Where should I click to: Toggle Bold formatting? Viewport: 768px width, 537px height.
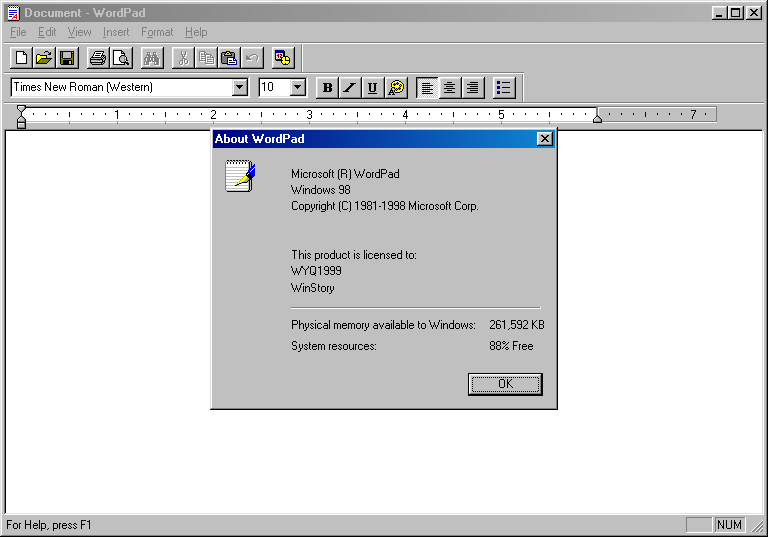(x=328, y=88)
